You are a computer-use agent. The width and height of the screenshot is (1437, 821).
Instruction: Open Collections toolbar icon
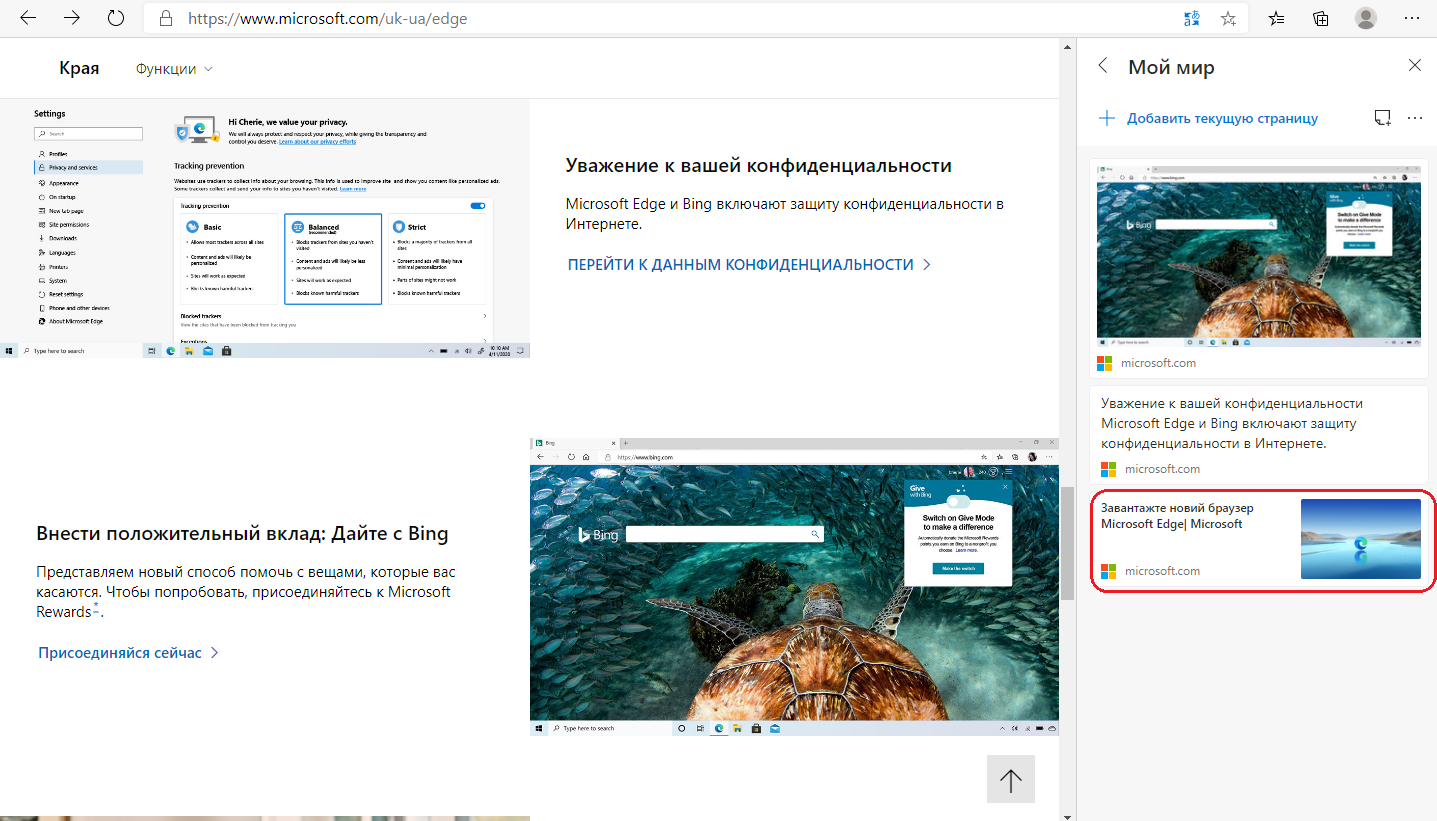point(1321,18)
